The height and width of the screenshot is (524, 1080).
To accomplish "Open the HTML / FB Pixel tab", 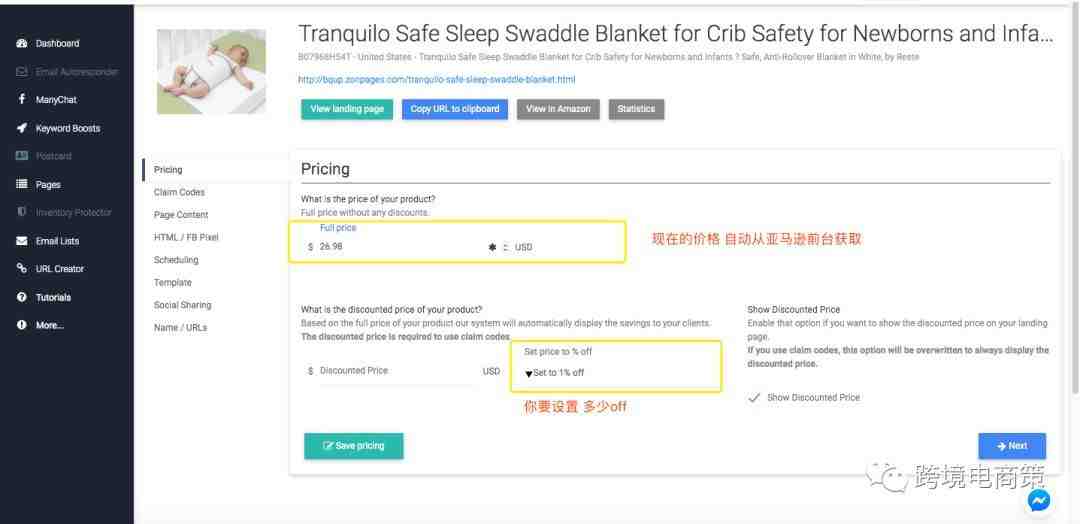I will click(186, 237).
